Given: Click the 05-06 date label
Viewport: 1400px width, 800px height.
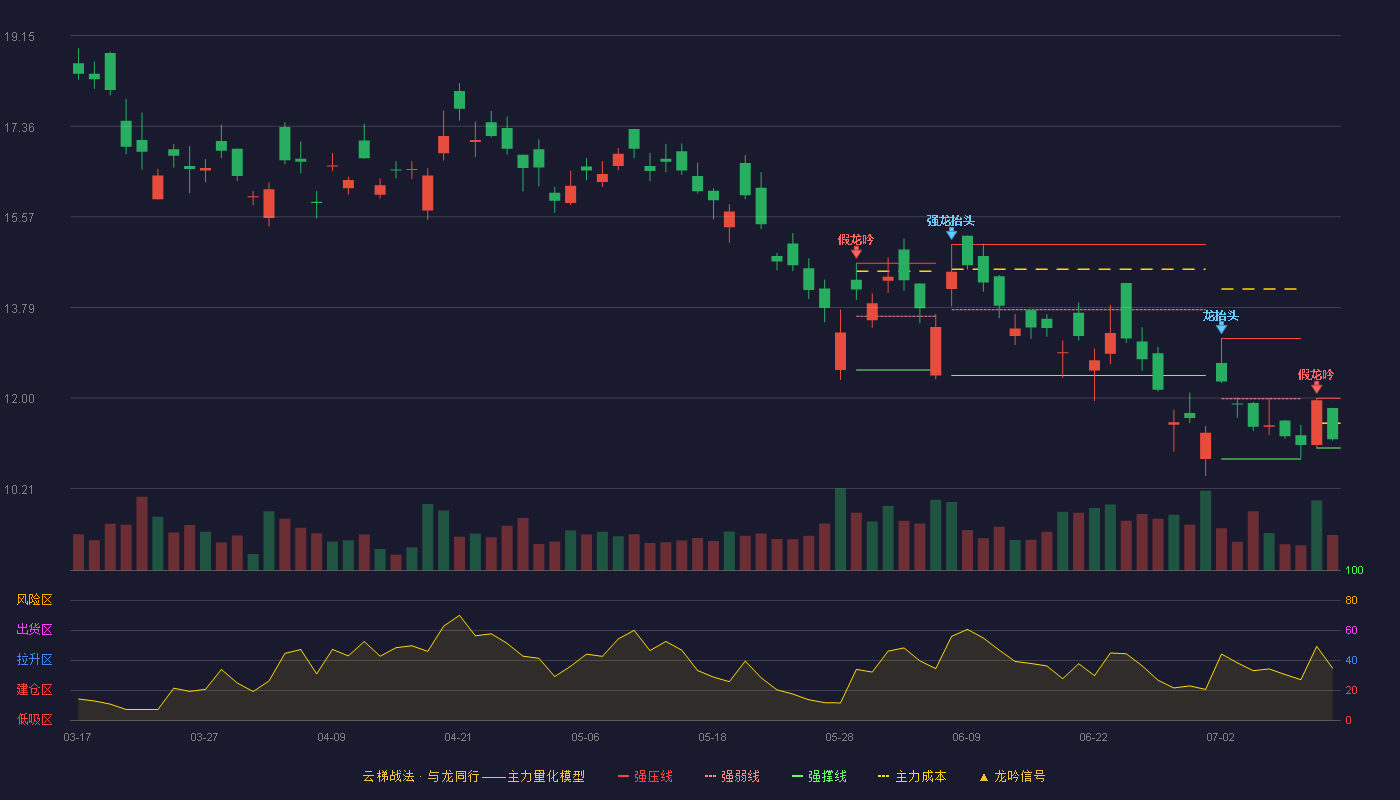Looking at the screenshot, I should [585, 737].
